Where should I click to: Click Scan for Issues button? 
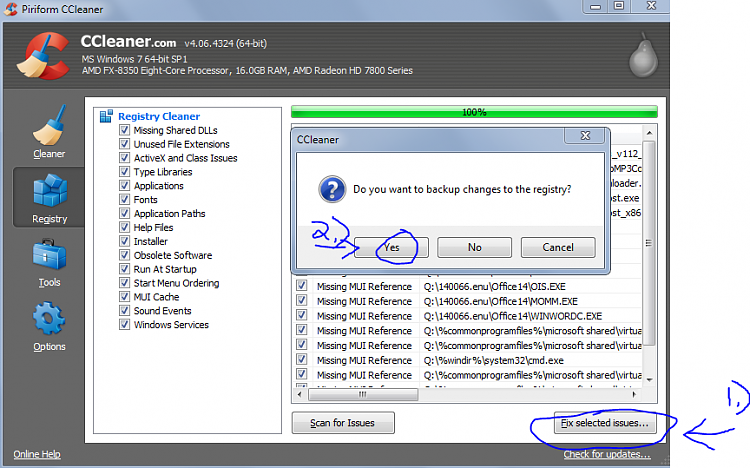343,423
